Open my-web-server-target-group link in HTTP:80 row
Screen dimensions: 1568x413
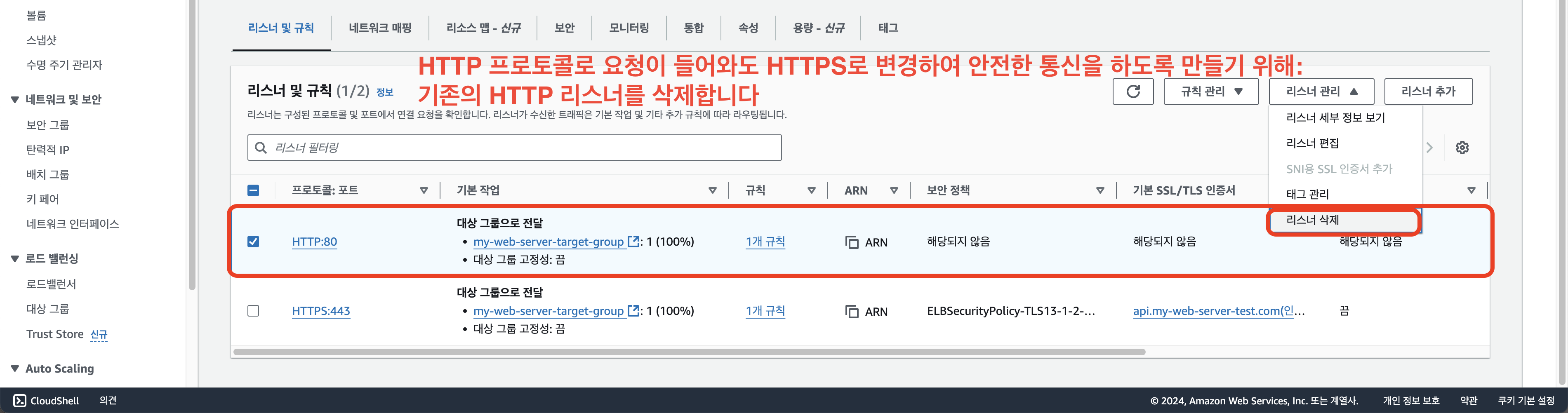pos(549,242)
